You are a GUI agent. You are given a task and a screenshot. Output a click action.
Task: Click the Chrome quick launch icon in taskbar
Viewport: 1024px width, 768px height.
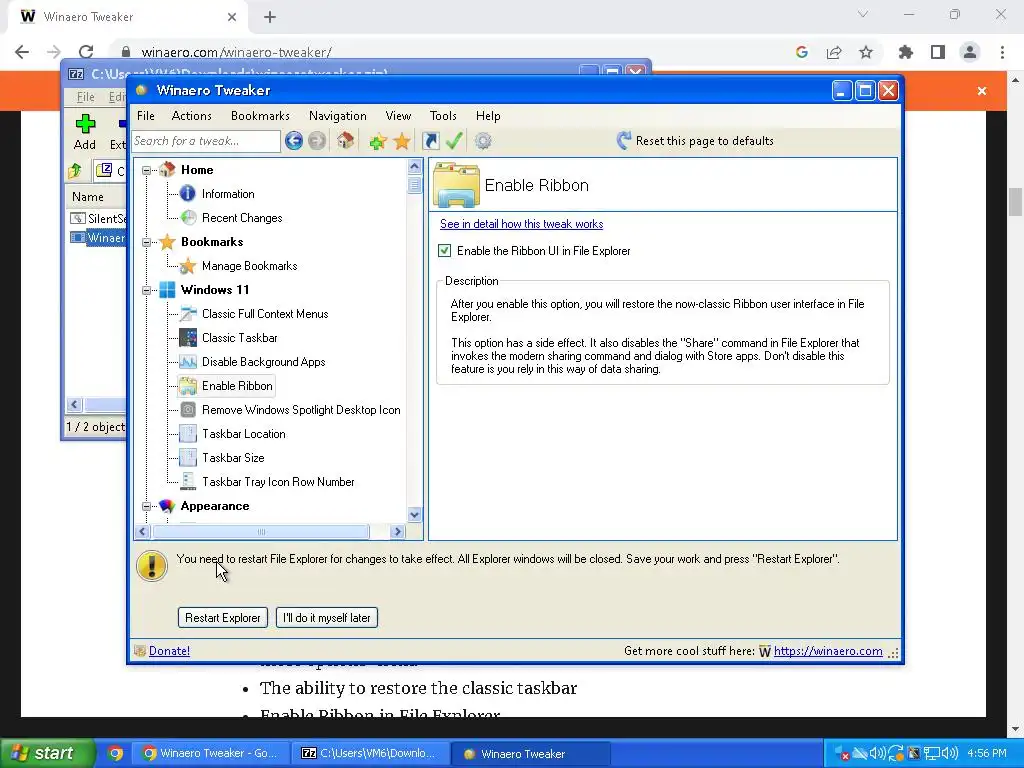click(x=115, y=754)
